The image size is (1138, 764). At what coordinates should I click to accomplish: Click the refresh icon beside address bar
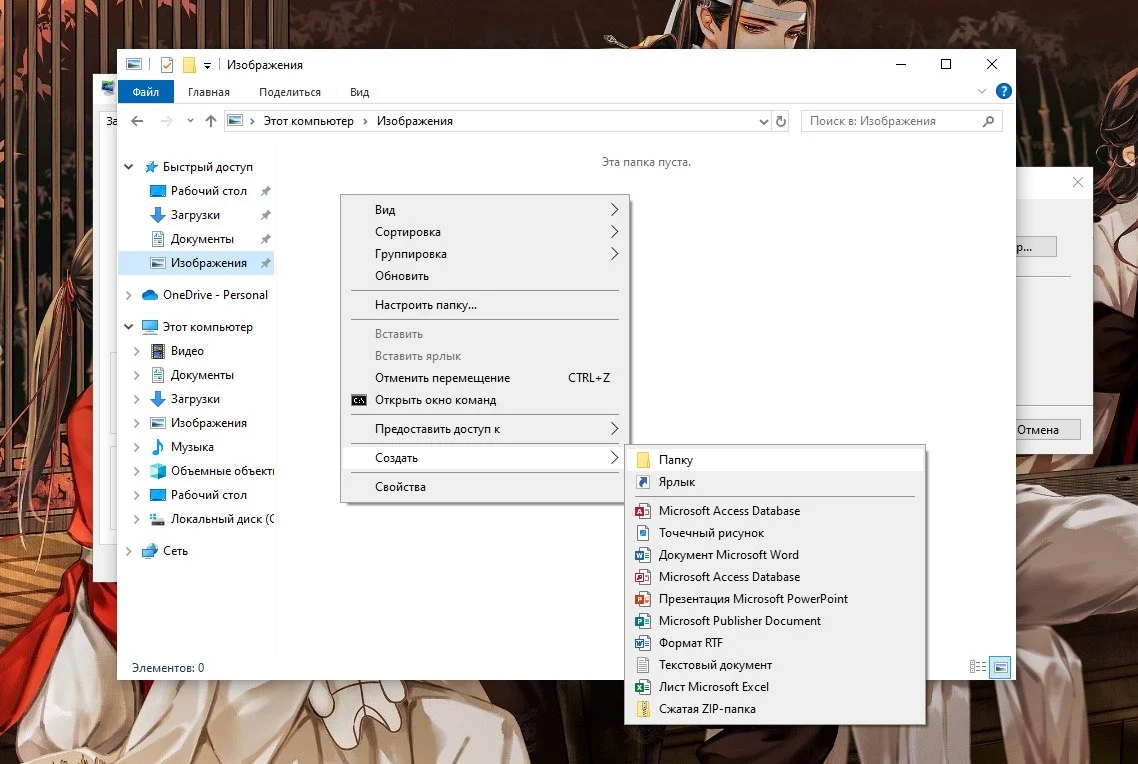(781, 121)
